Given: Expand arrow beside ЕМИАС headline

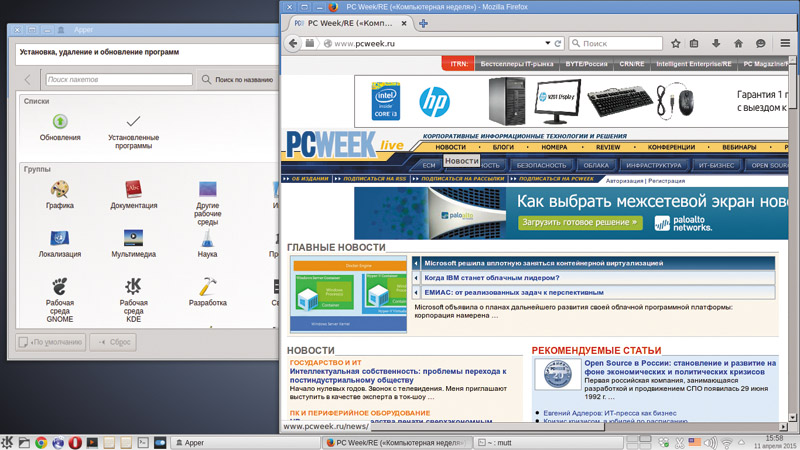Looking at the screenshot, I should pos(416,292).
